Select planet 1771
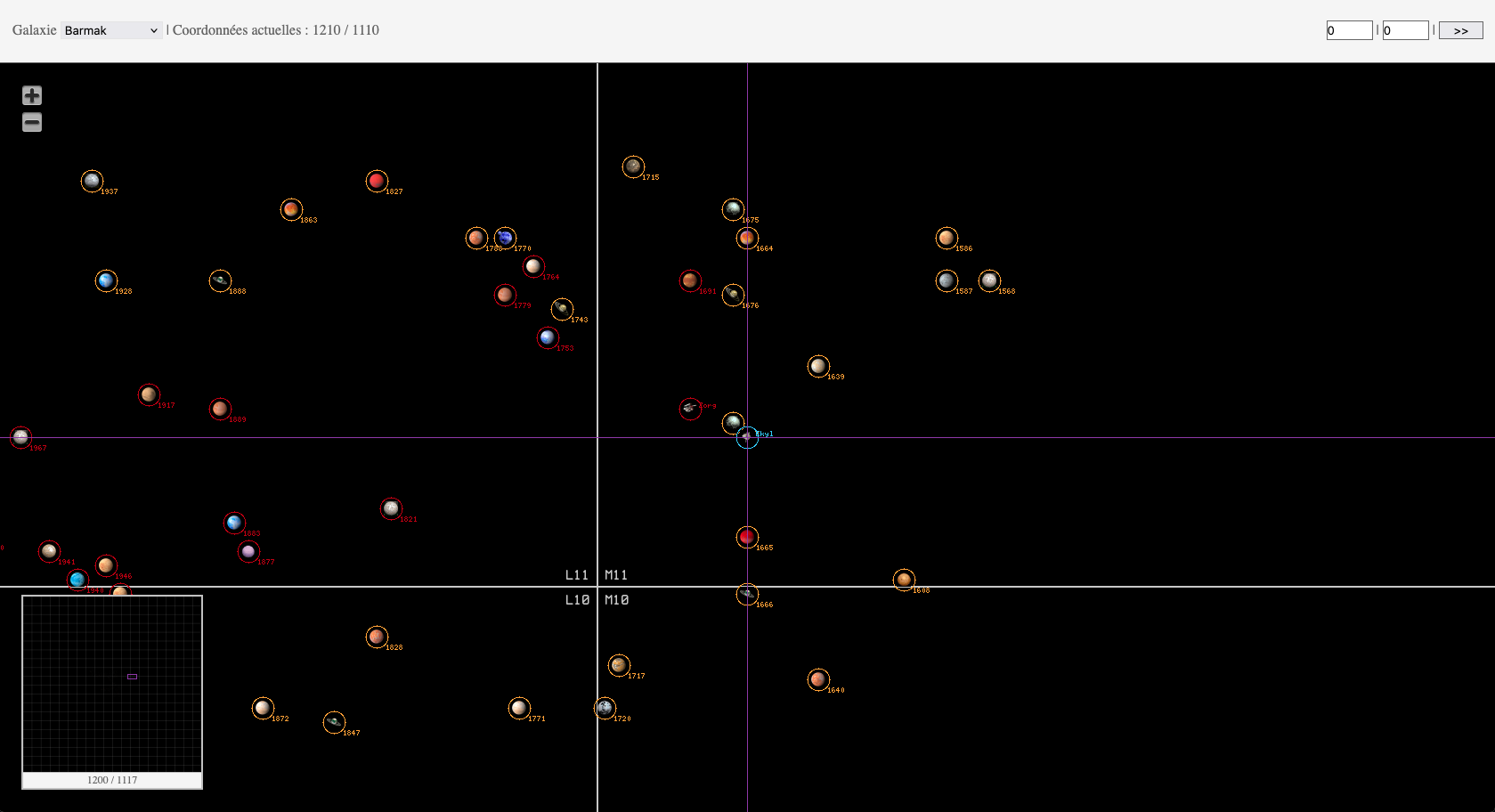1495x812 pixels. coord(519,708)
